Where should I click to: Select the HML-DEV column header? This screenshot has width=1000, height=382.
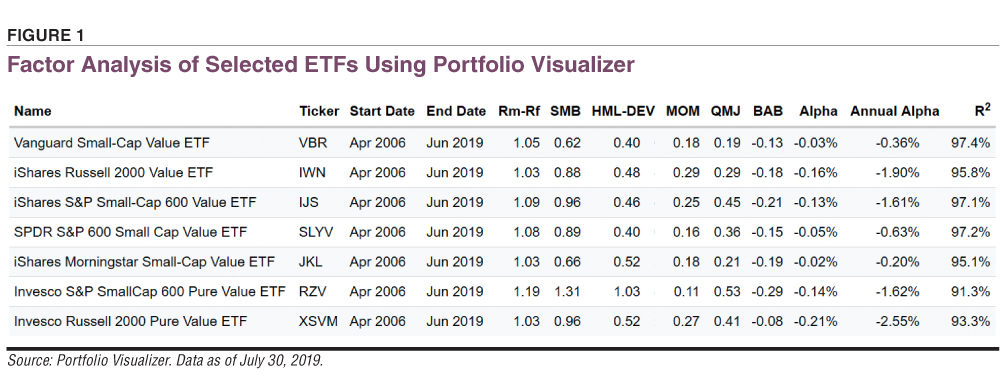point(623,112)
